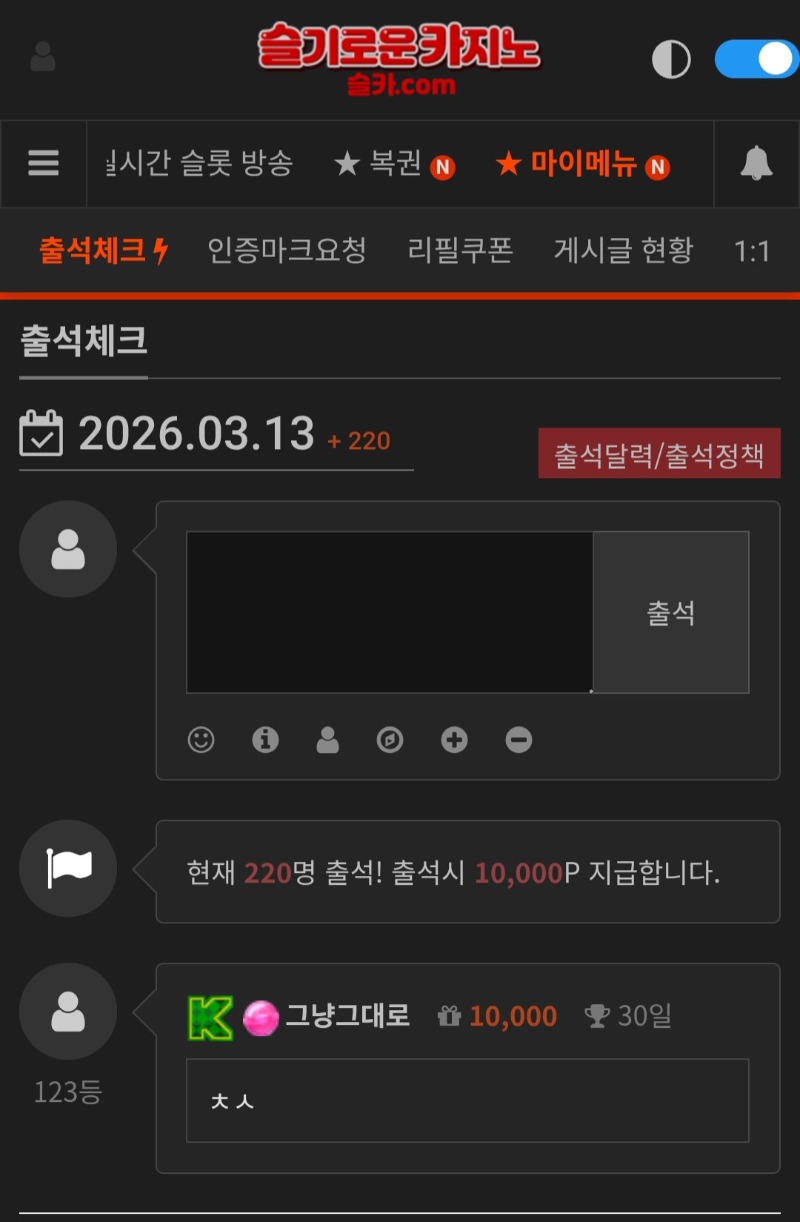Screen dimensions: 800x1222
Task: Open the notification bell icon
Action: click(x=756, y=163)
